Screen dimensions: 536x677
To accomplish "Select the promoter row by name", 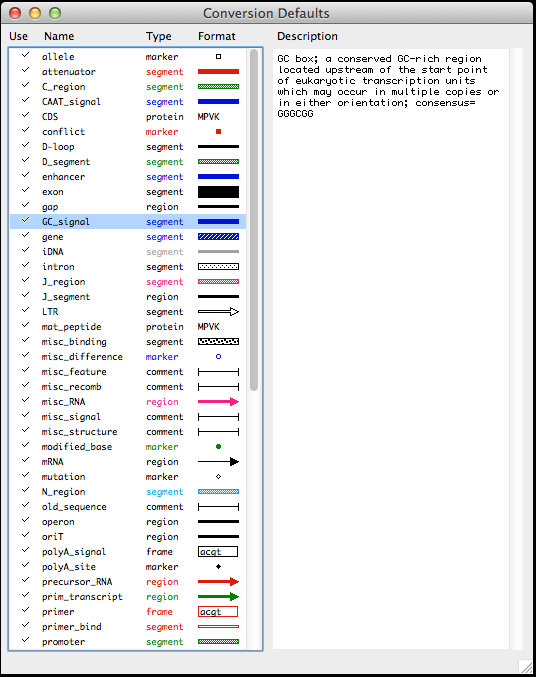I will 63,642.
